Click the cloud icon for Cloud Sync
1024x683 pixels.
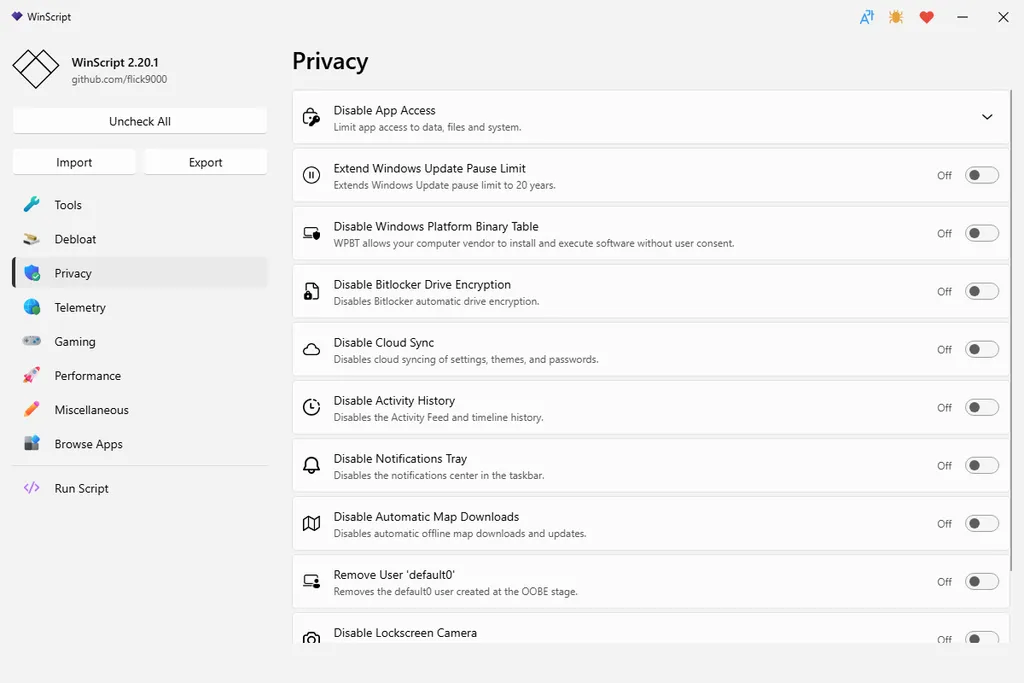coord(312,349)
